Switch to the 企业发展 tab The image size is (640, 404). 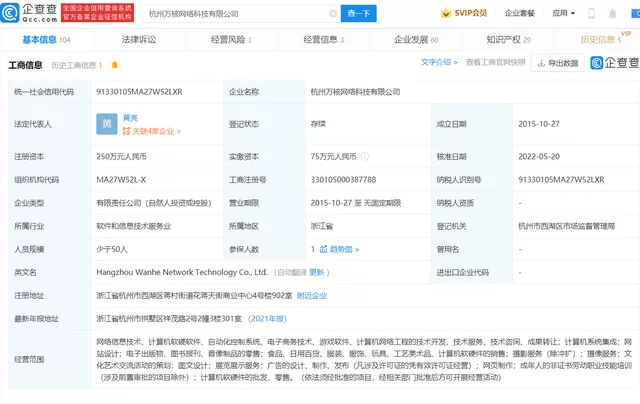[416, 40]
